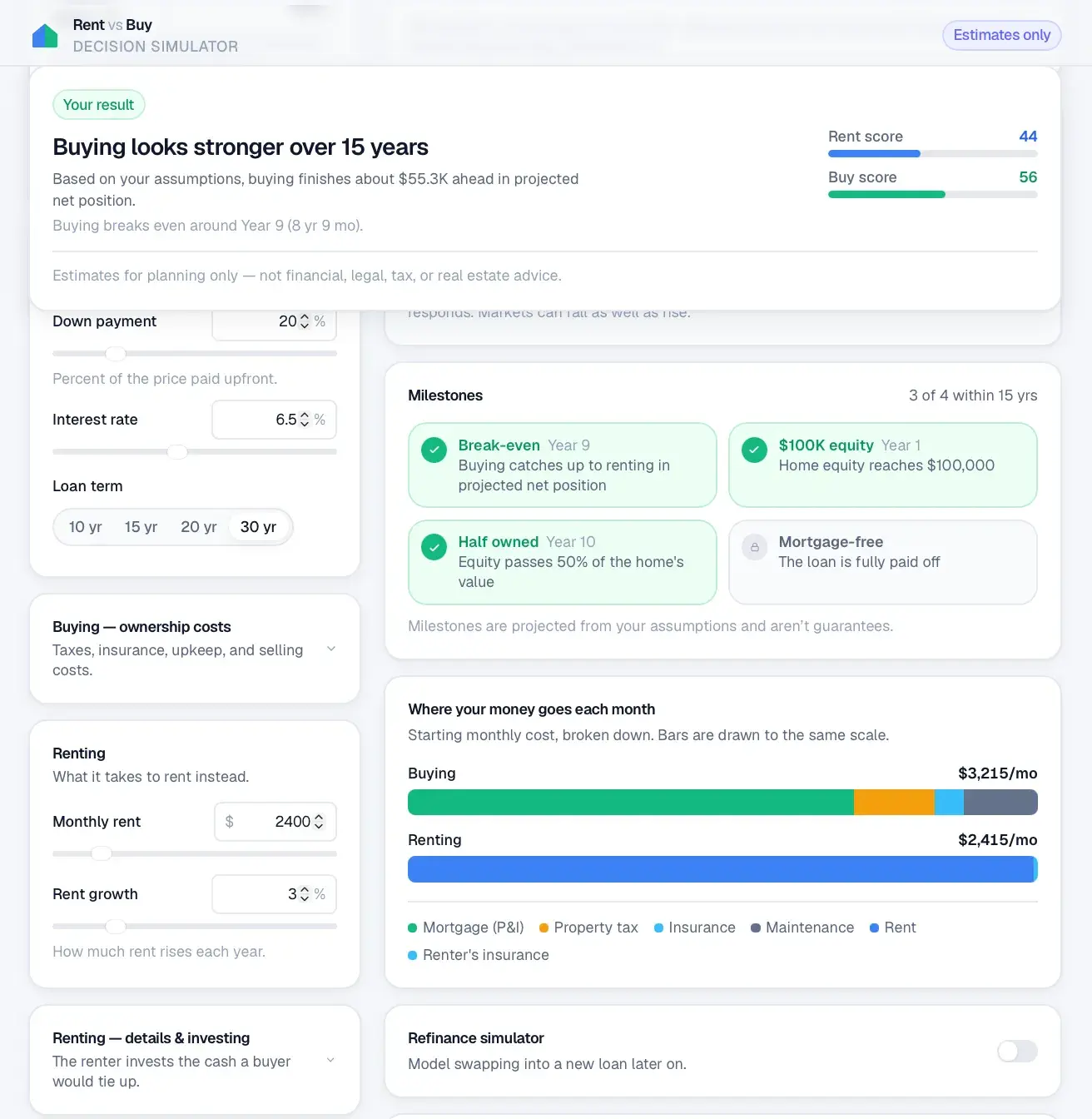Viewport: 1092px width, 1119px height.
Task: Open the Half owned milestone card
Action: coord(563,562)
